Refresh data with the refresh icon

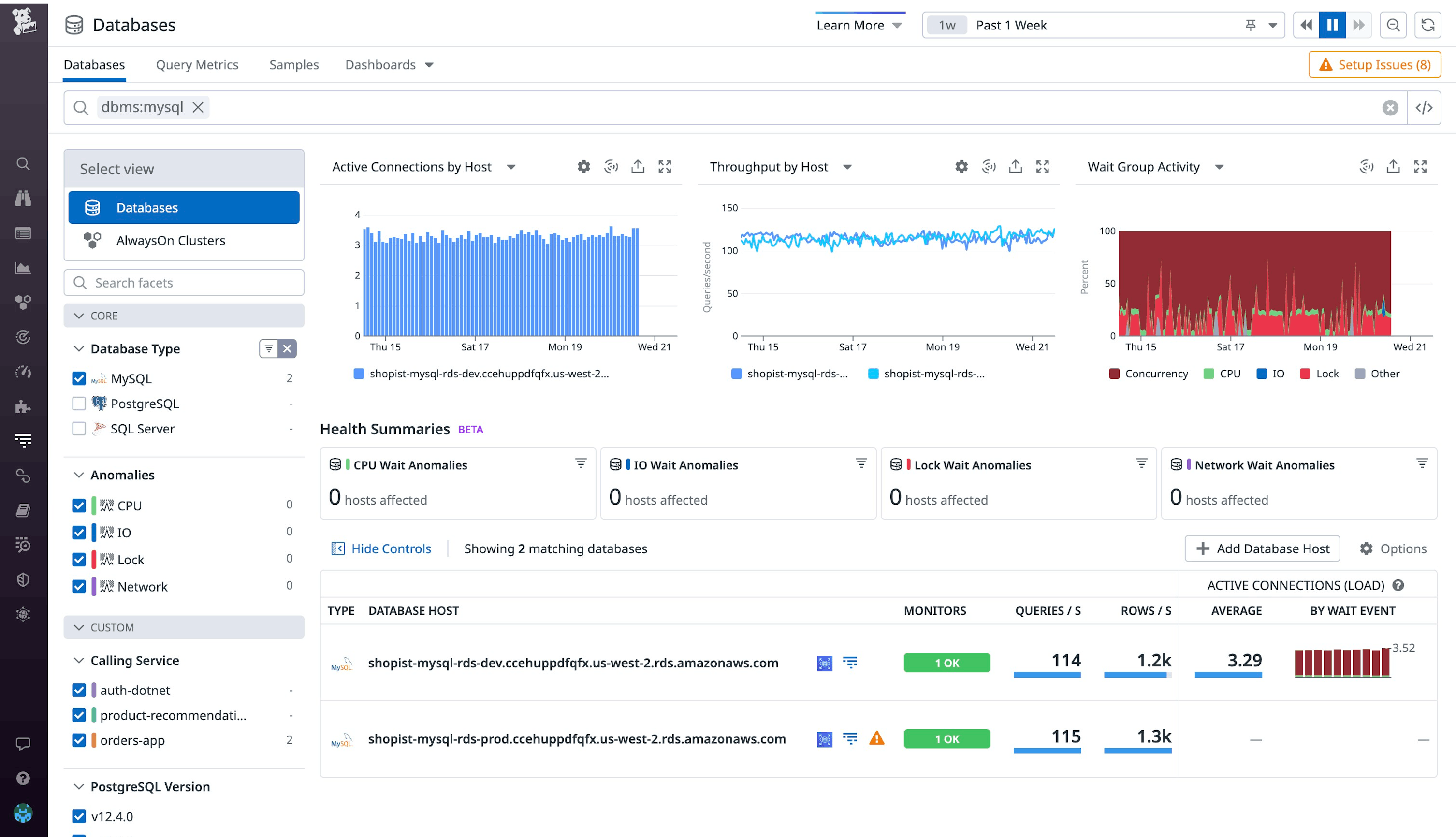(x=1428, y=25)
